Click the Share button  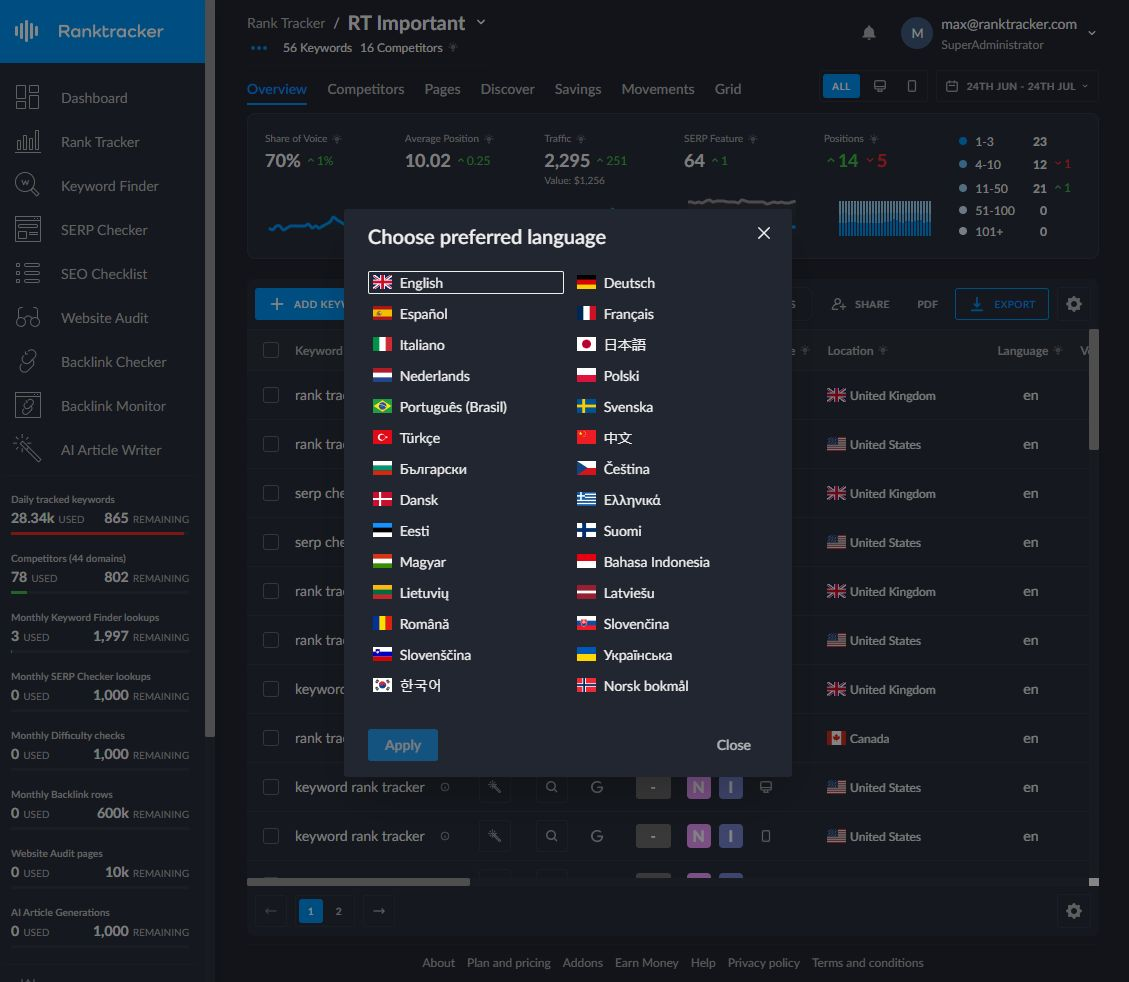click(860, 304)
